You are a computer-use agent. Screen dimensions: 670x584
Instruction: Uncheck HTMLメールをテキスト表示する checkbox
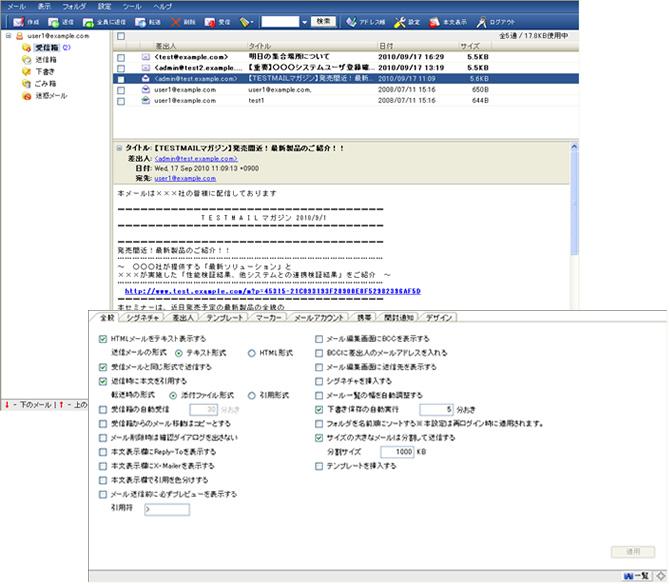pyautogui.click(x=103, y=340)
